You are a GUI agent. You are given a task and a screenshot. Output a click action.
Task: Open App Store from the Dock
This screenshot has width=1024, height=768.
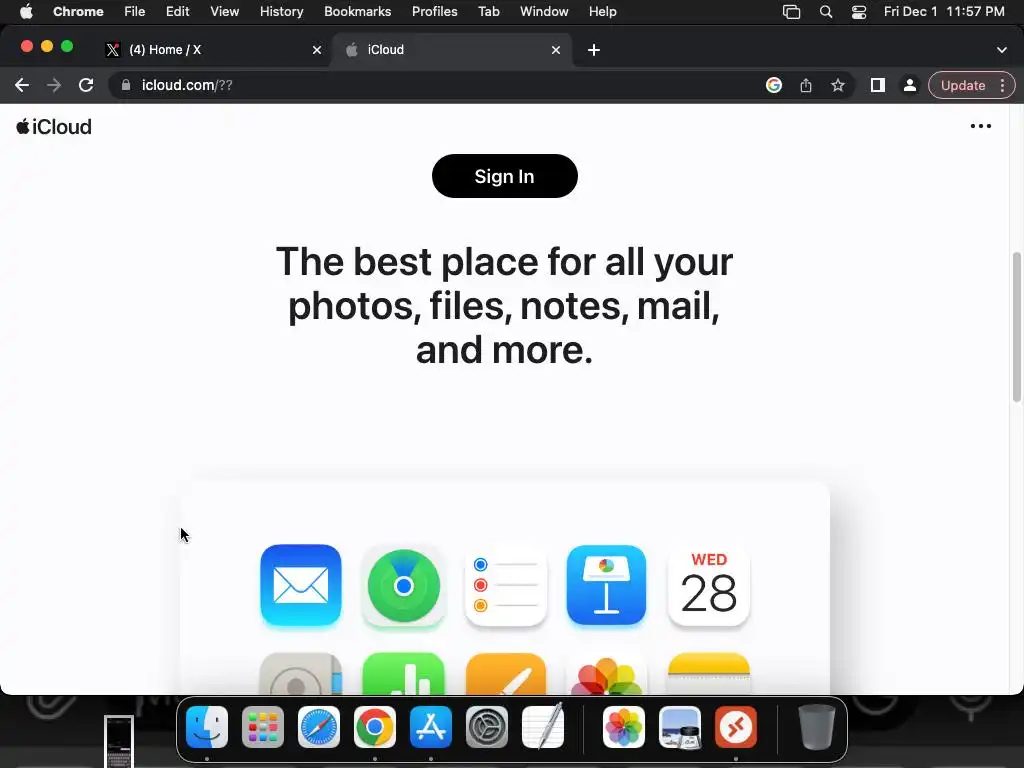pyautogui.click(x=431, y=727)
